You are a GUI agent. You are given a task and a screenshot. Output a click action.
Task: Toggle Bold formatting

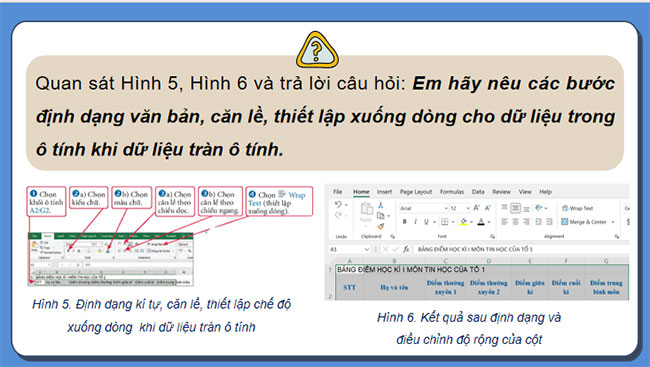[x=405, y=222]
